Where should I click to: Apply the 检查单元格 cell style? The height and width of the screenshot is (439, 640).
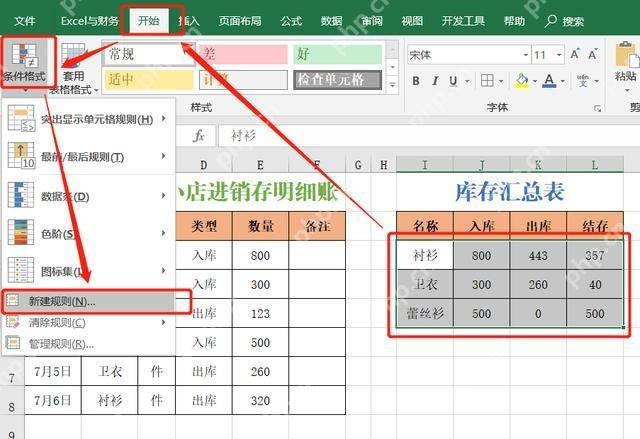coord(338,80)
